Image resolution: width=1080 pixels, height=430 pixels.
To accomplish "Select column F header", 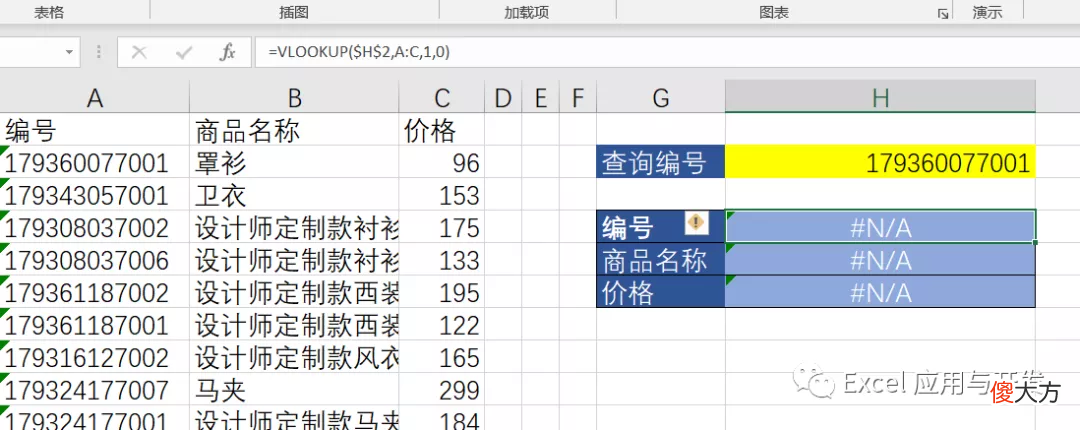I will click(x=577, y=99).
